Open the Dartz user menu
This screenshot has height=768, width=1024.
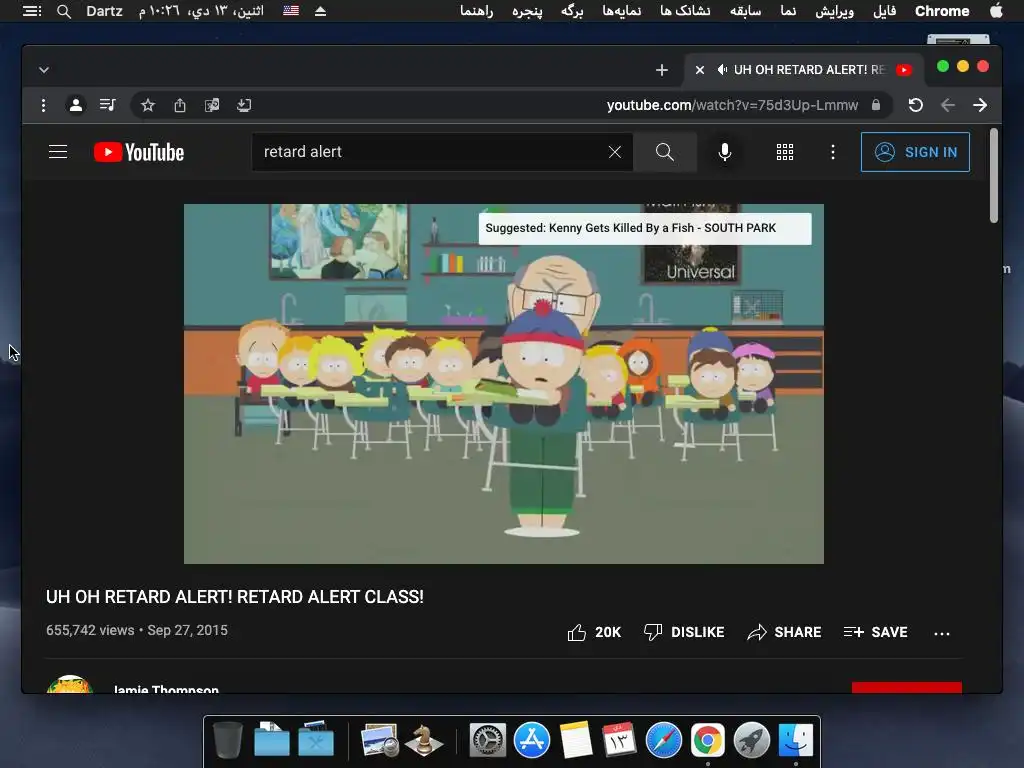(104, 11)
